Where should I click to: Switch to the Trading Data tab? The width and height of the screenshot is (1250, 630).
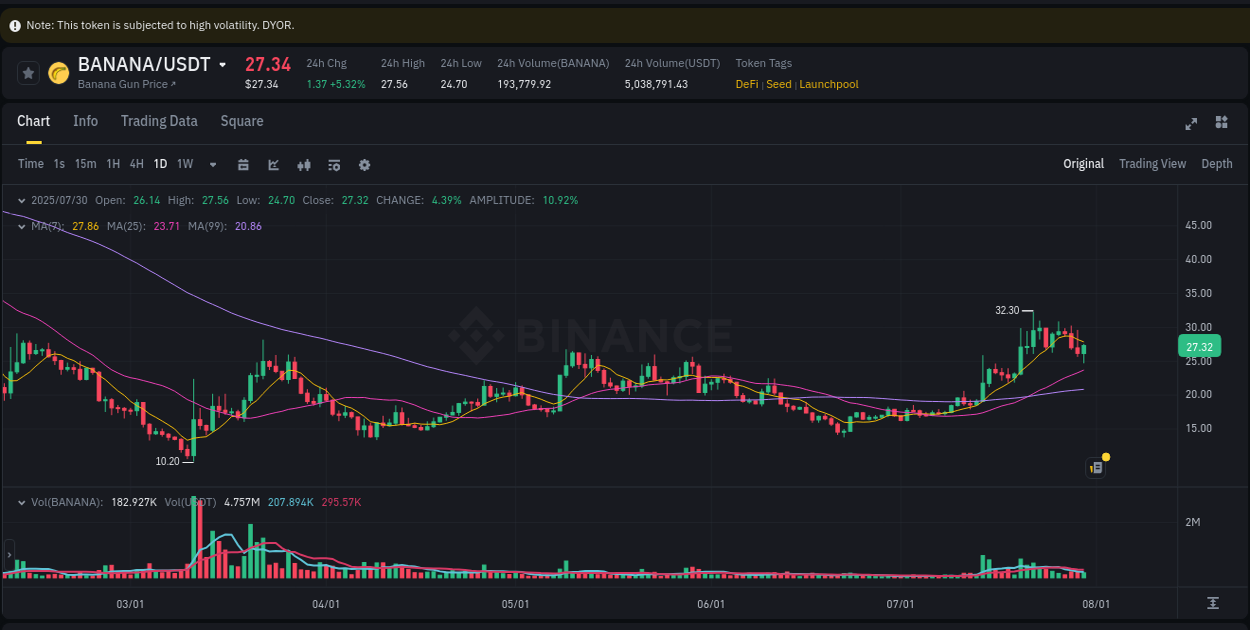coord(159,120)
